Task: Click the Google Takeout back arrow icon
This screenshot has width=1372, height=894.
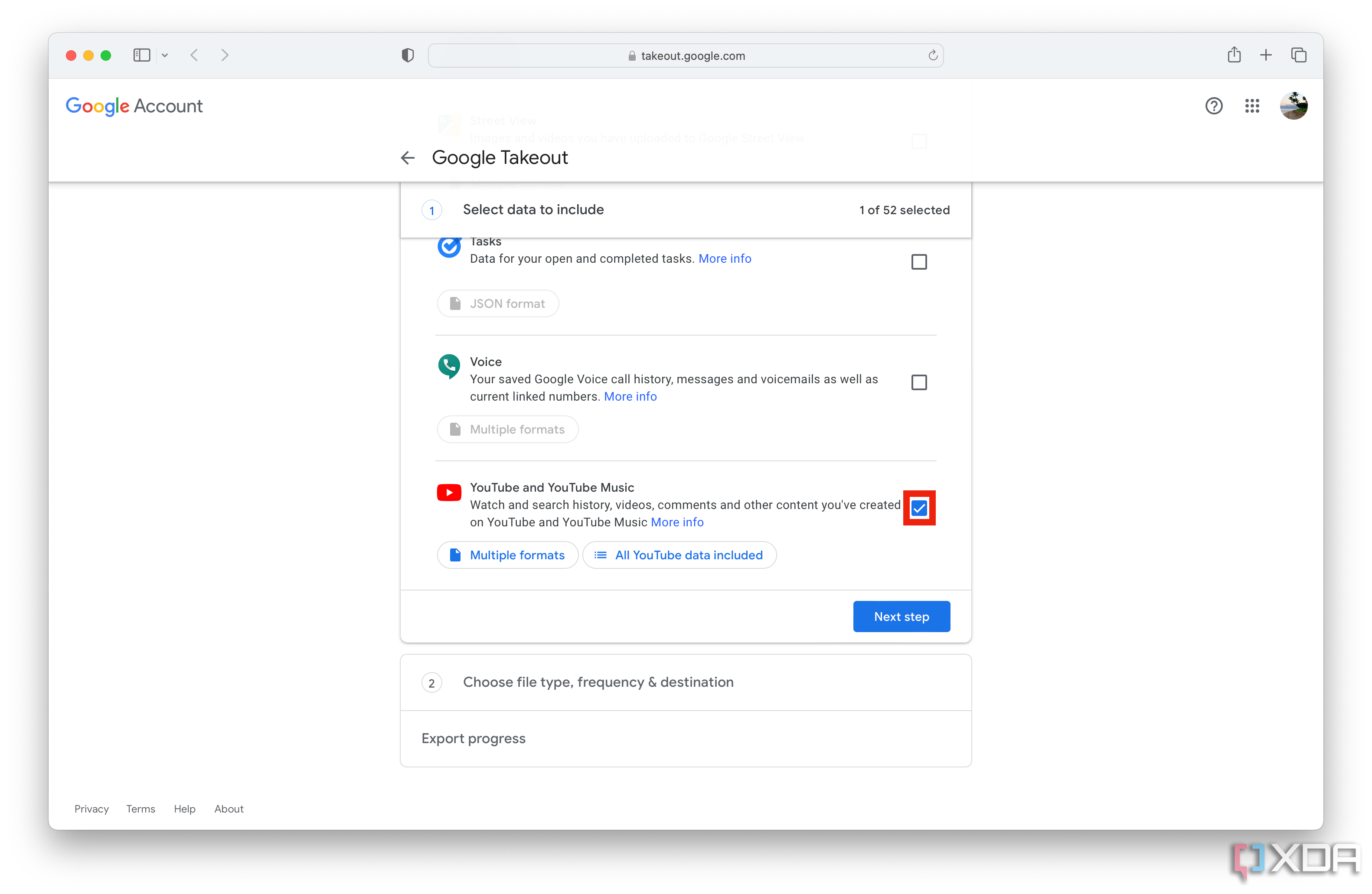Action: [409, 157]
